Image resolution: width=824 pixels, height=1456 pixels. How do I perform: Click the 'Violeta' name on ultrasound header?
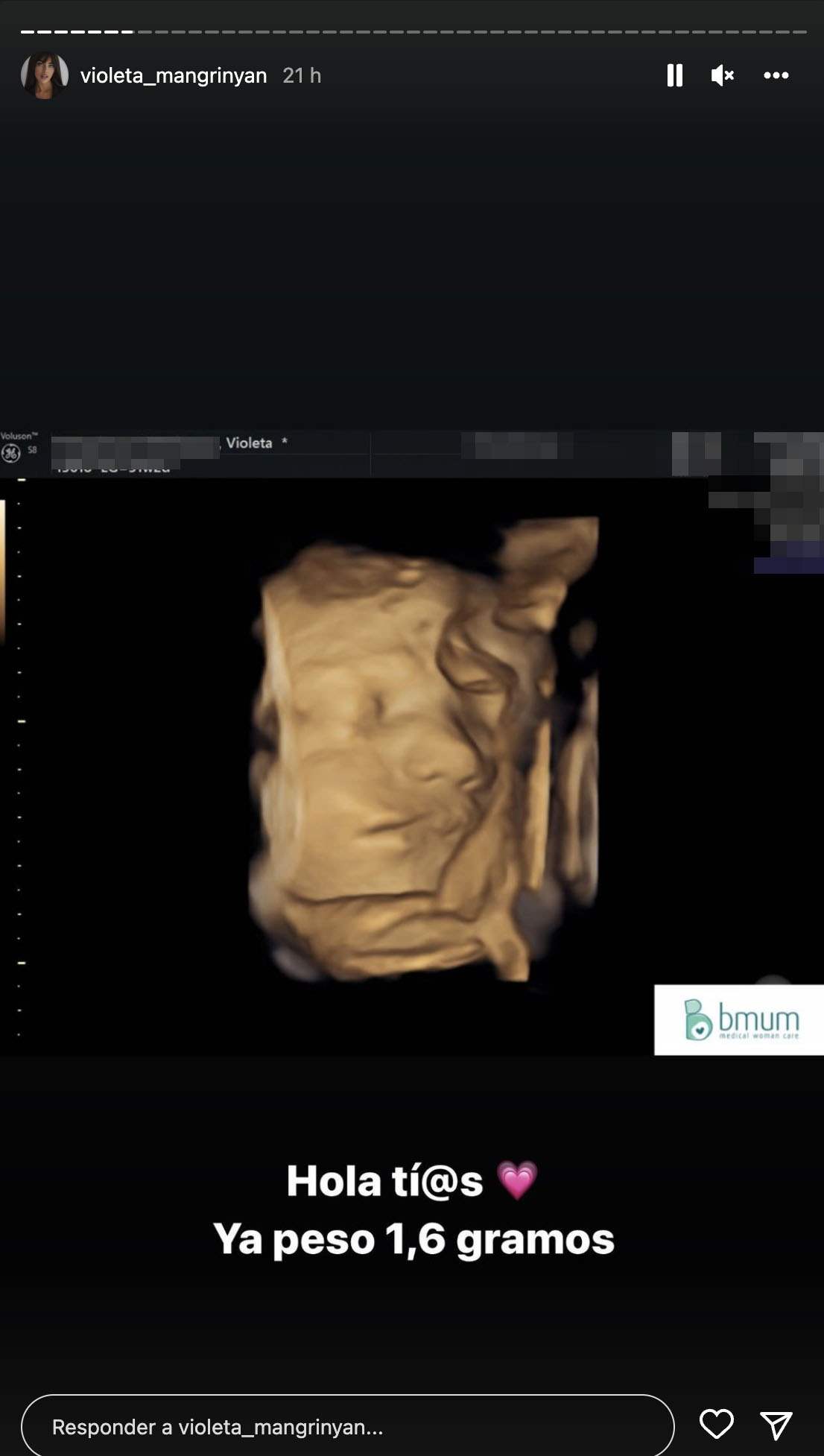pos(249,443)
